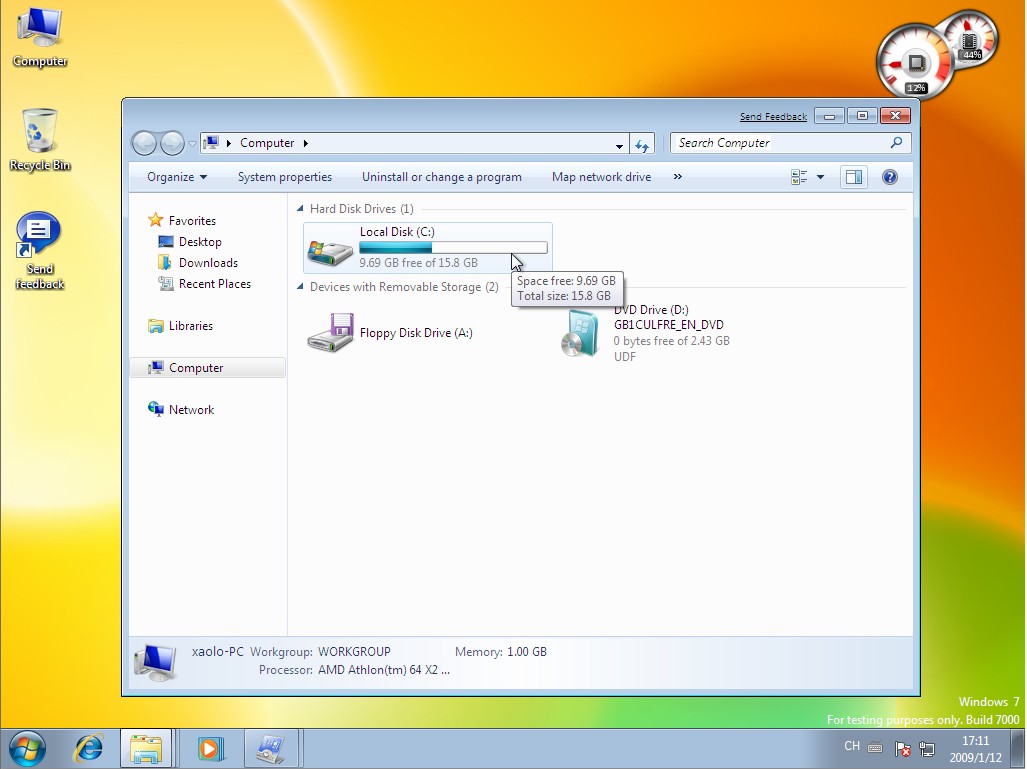Viewport: 1027px width, 769px height.
Task: Open Action Center flag in system tray
Action: pos(901,747)
